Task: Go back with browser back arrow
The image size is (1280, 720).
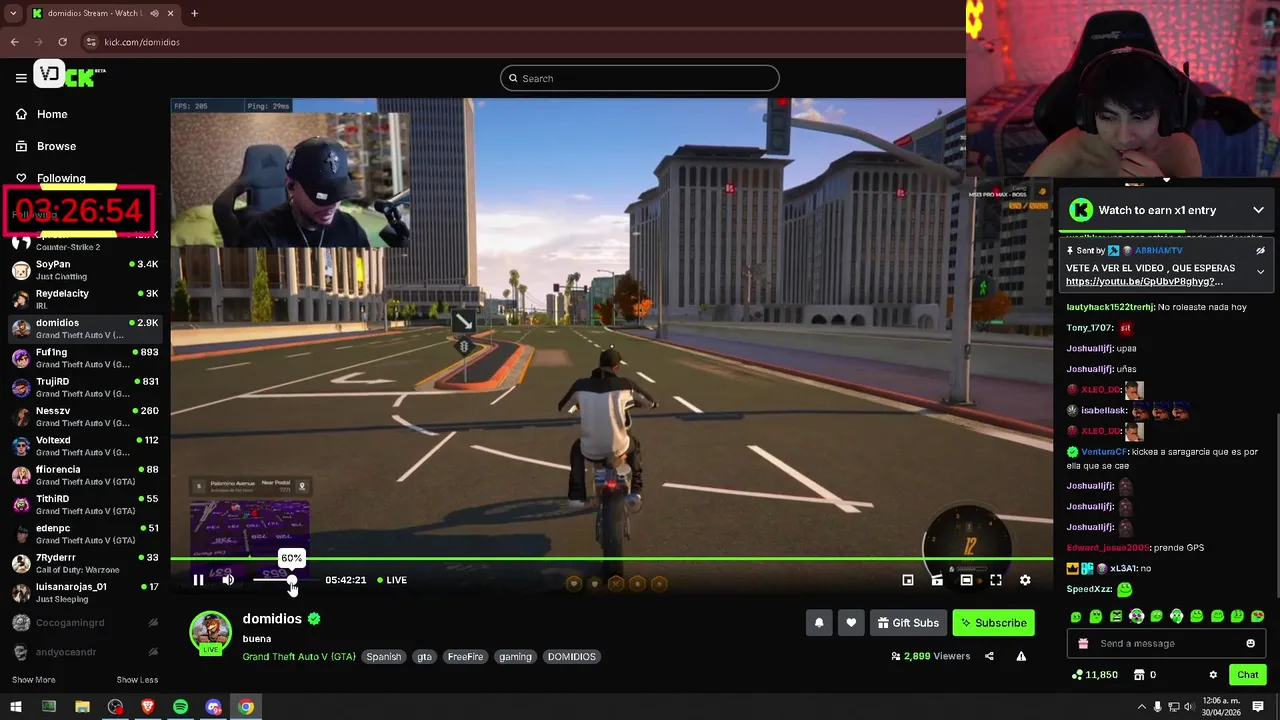Action: point(14,42)
